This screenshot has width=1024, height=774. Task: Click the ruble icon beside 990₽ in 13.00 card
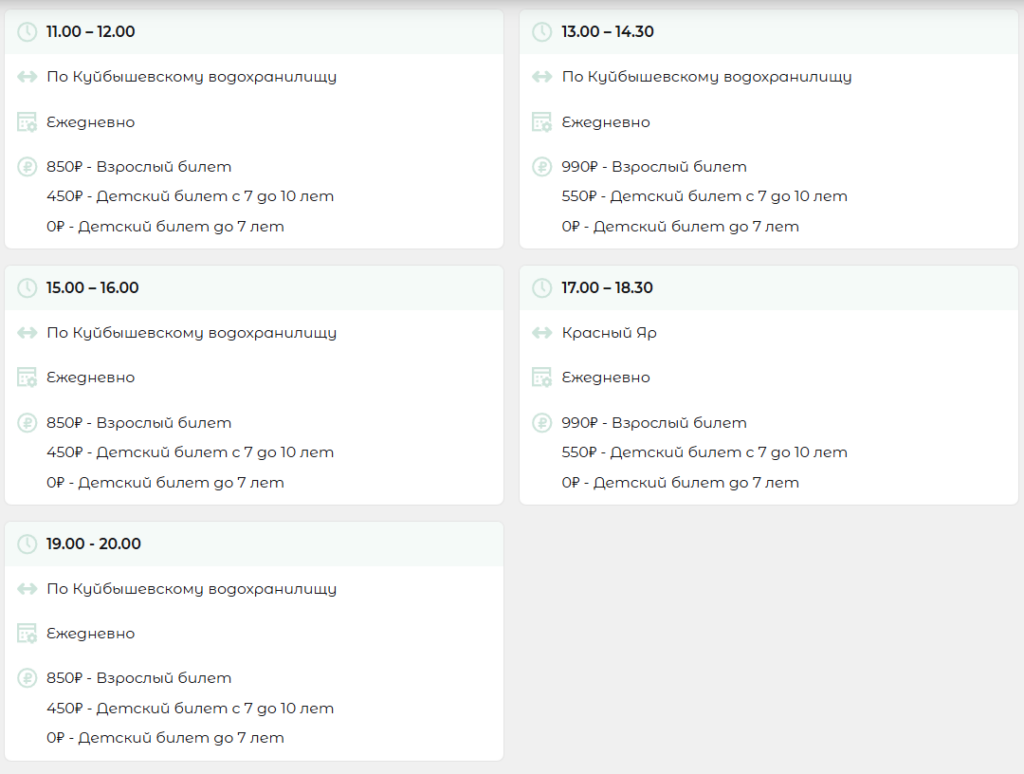(542, 167)
